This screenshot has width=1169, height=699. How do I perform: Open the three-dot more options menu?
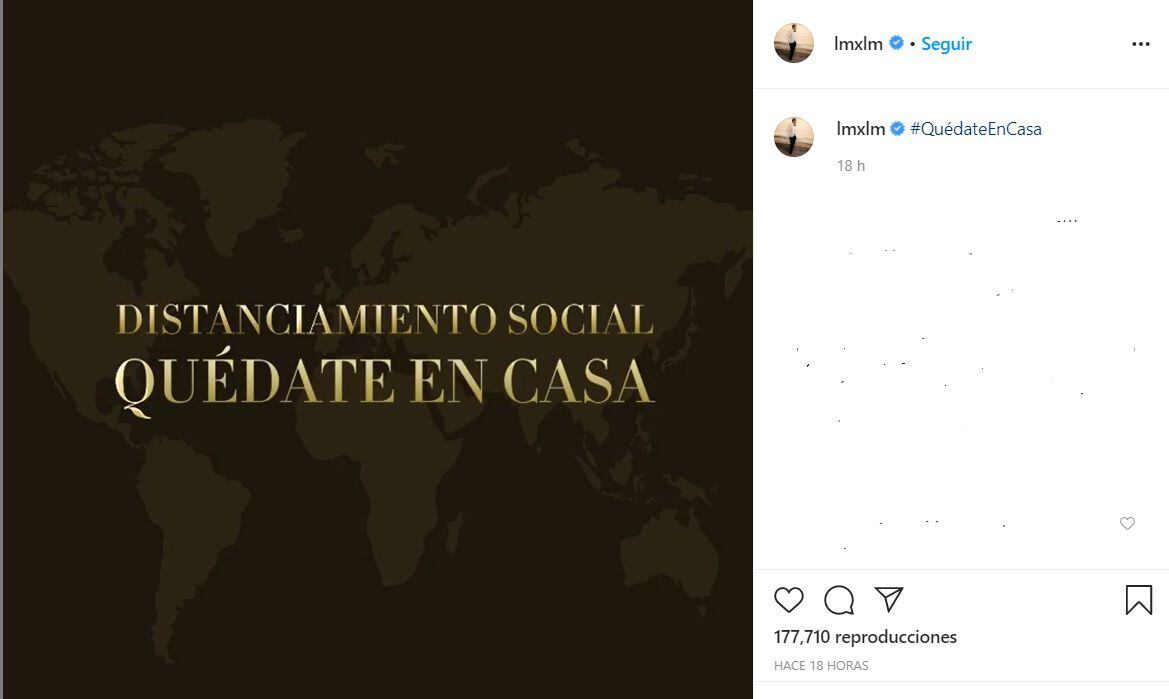click(x=1140, y=44)
